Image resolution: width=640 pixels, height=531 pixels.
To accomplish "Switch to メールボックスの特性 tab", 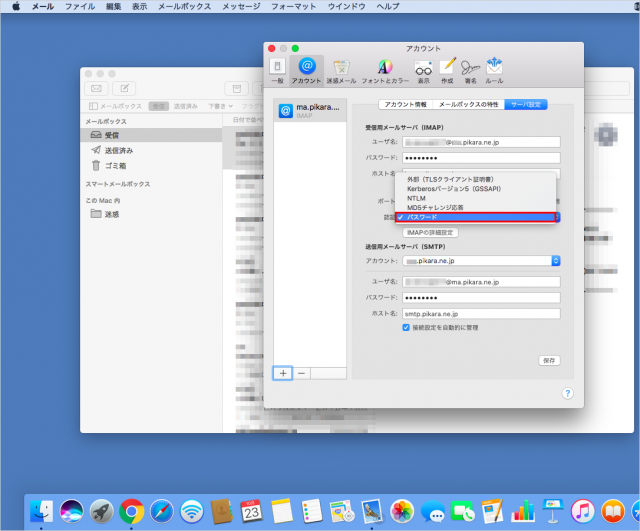I will (x=469, y=104).
